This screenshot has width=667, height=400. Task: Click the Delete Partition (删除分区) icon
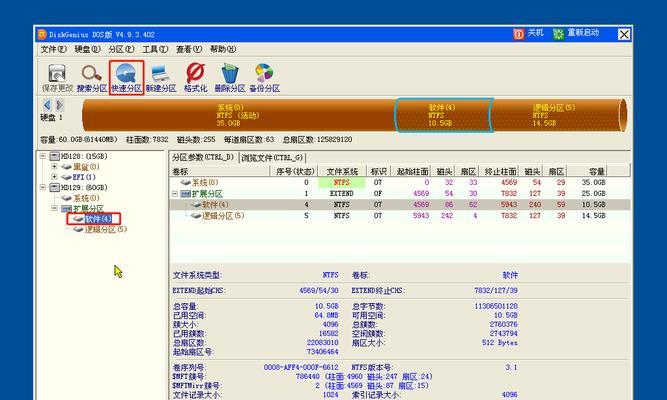(230, 78)
